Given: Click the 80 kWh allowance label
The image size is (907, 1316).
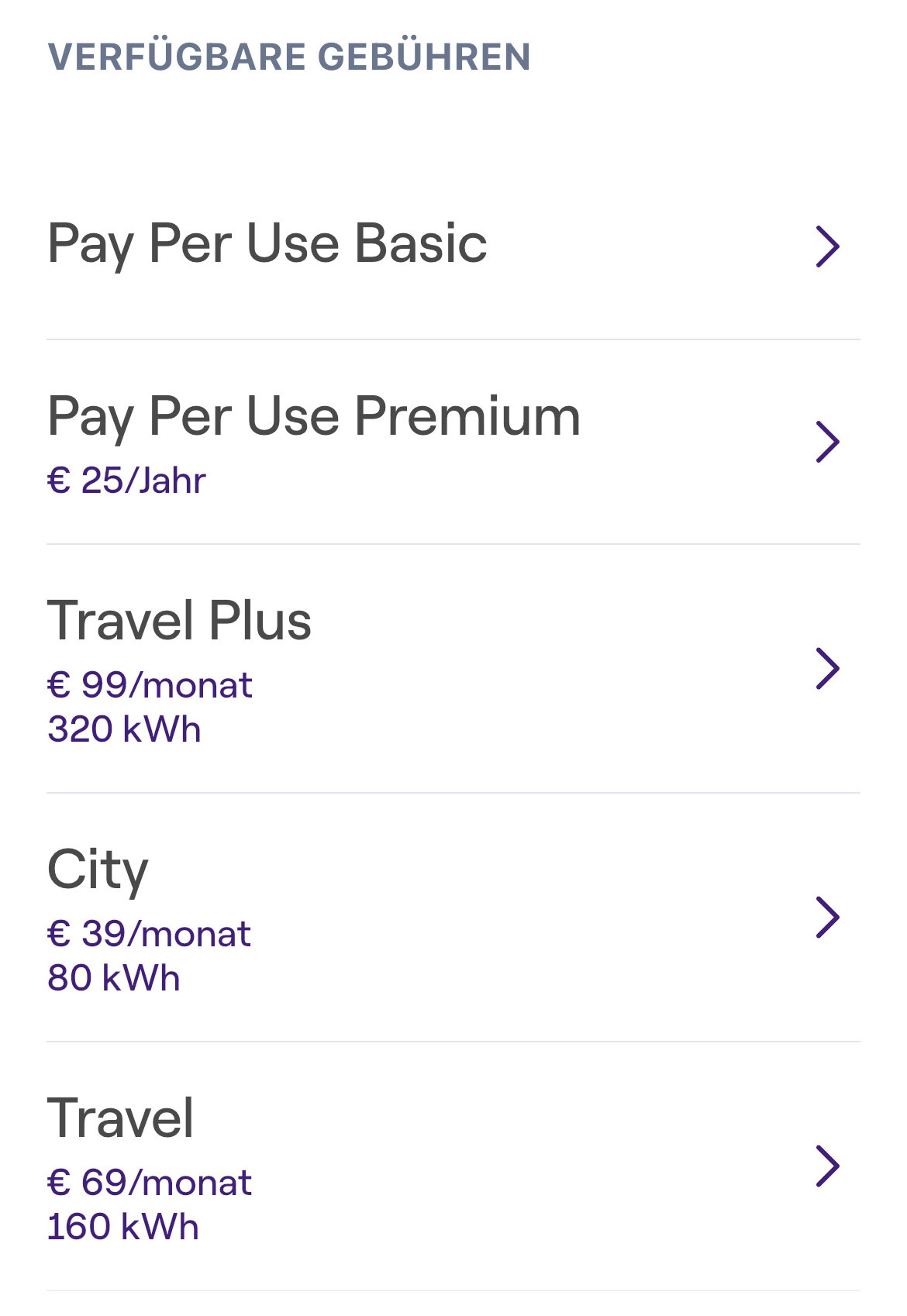Looking at the screenshot, I should [113, 978].
